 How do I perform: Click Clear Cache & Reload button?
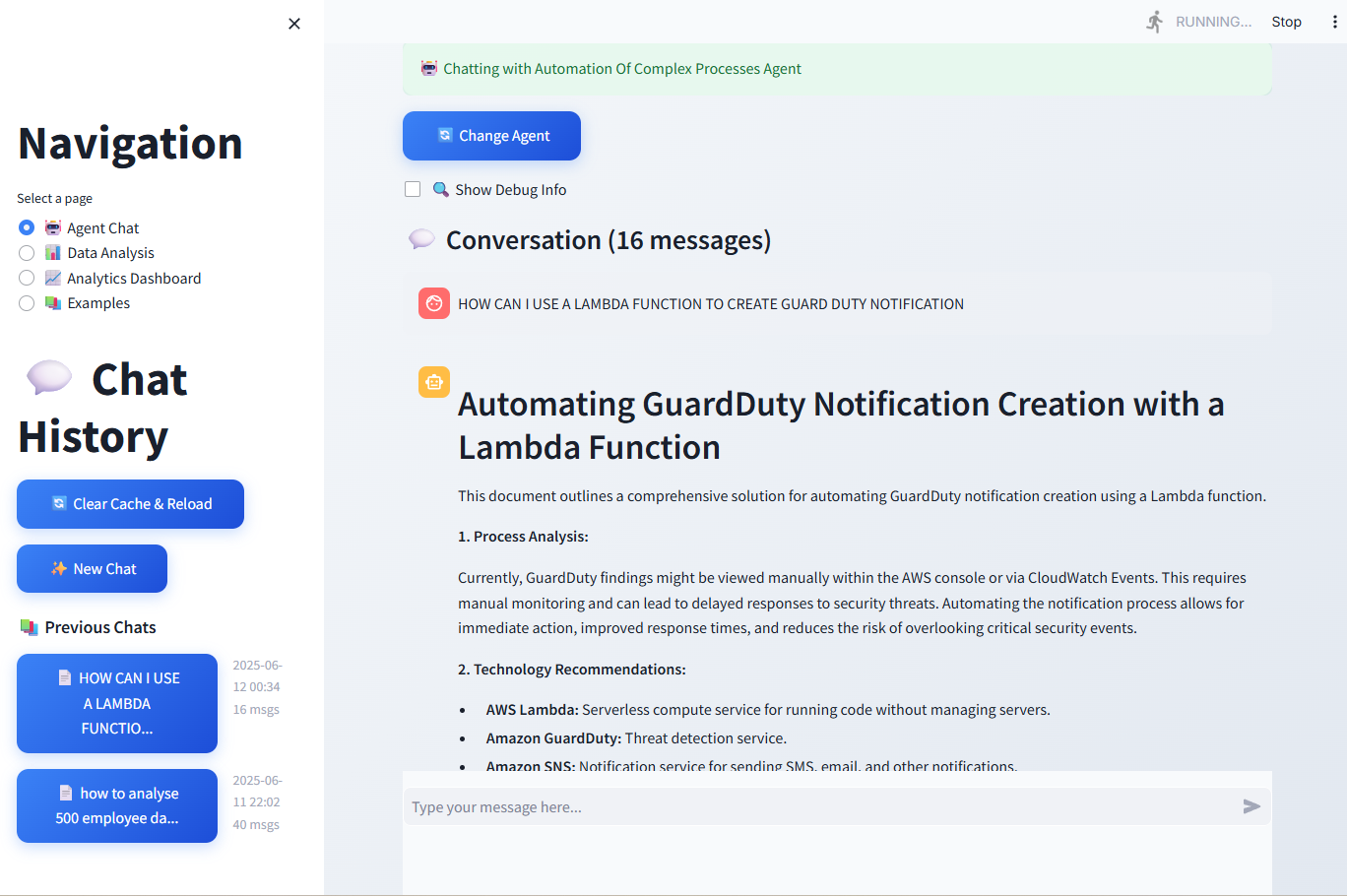pyautogui.click(x=130, y=504)
